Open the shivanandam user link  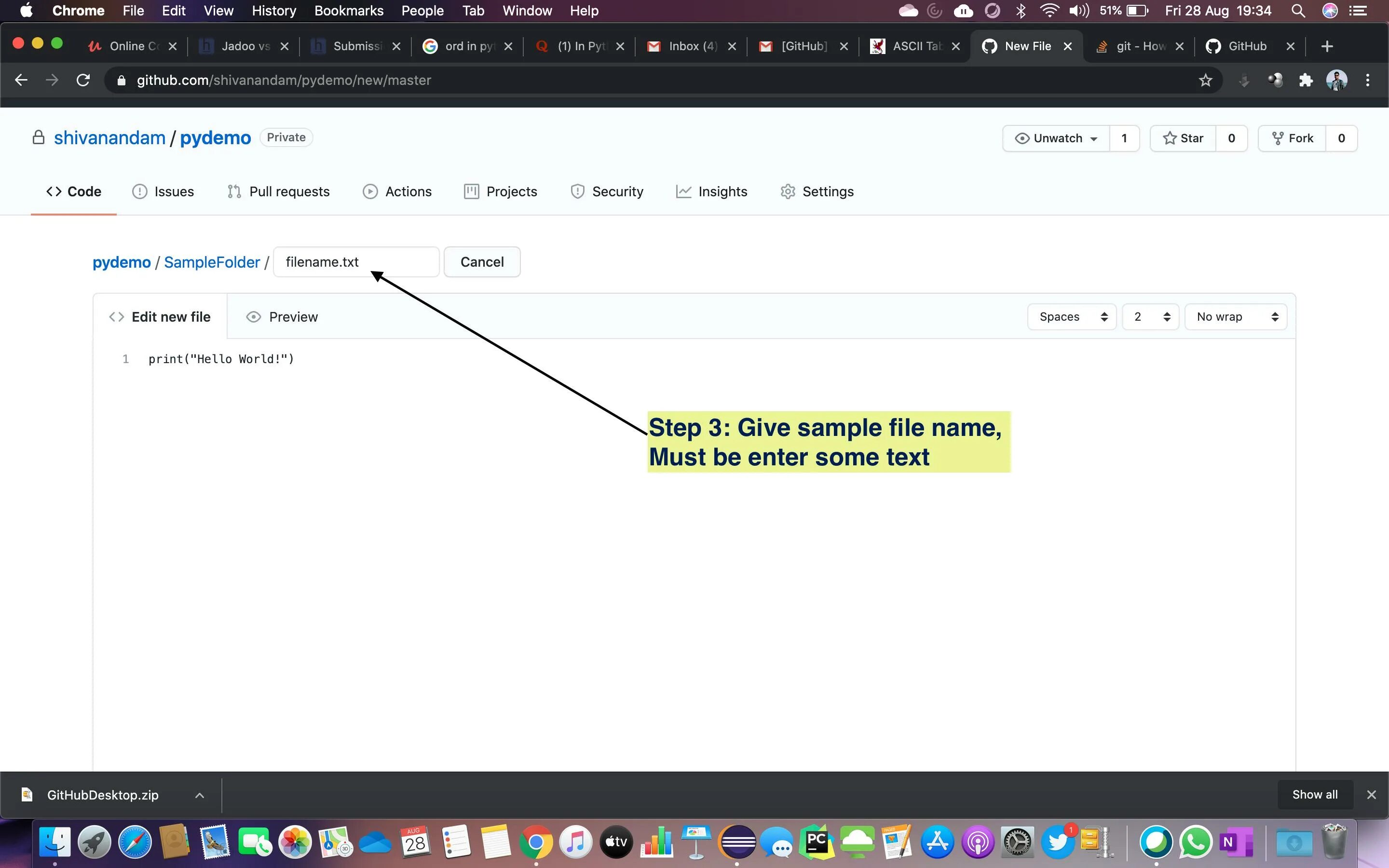click(109, 138)
